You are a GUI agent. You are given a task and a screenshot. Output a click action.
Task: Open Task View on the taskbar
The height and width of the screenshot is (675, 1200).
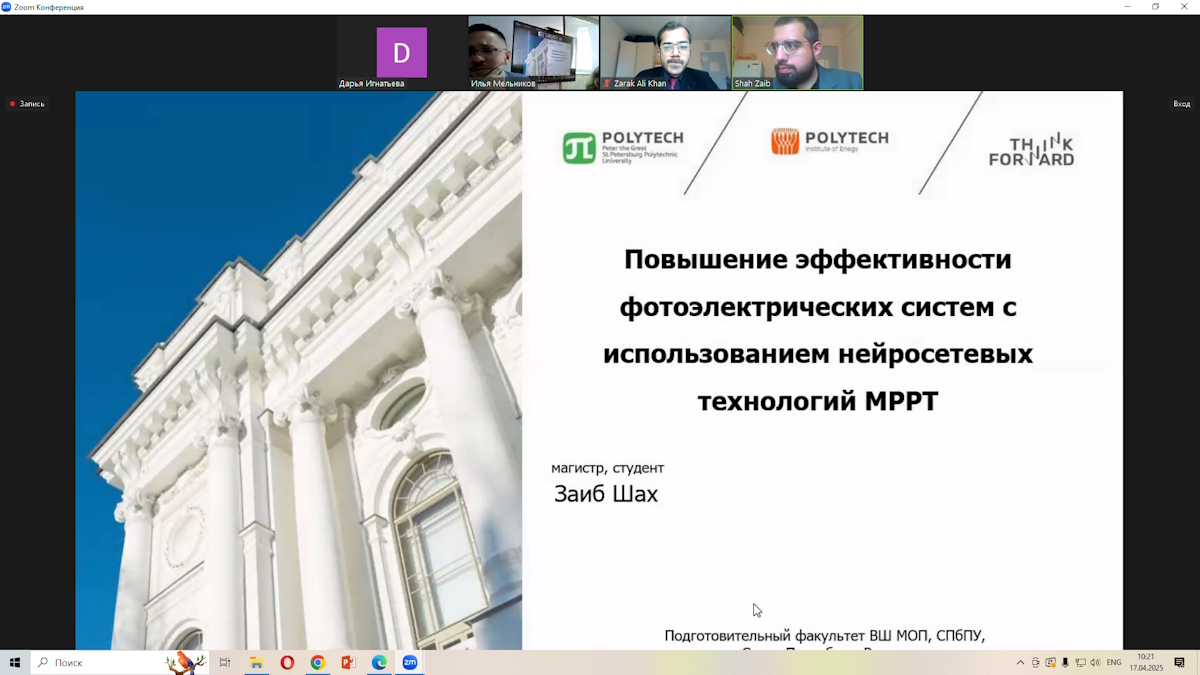tap(225, 663)
